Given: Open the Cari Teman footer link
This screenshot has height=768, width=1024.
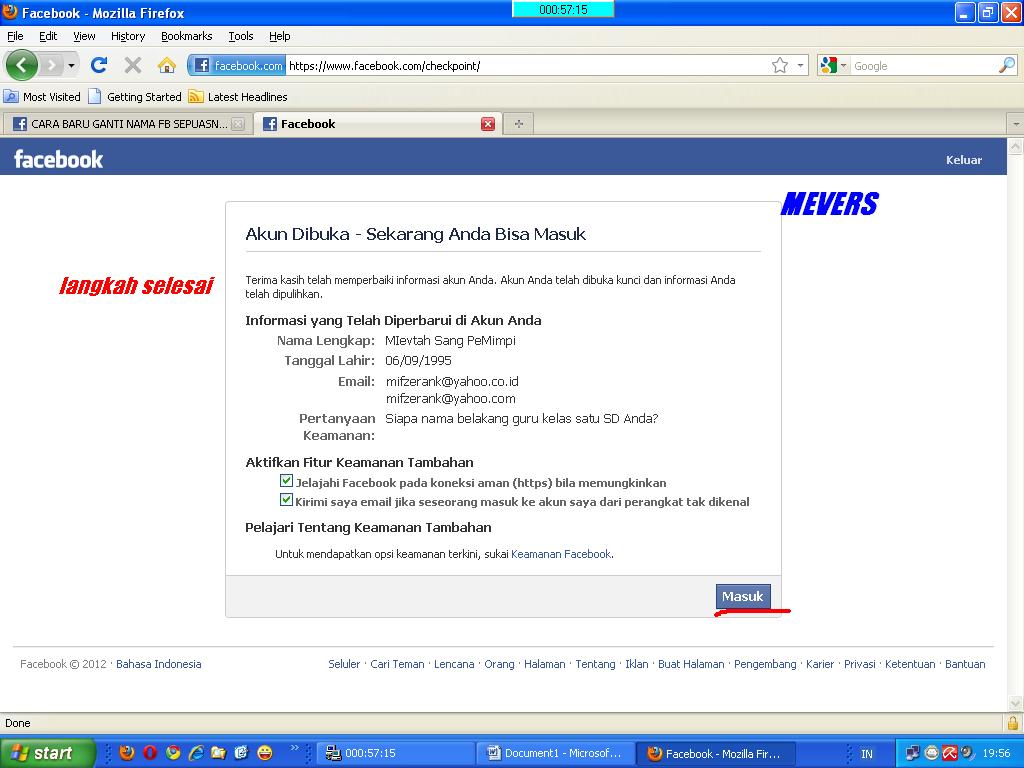Looking at the screenshot, I should click(x=397, y=664).
